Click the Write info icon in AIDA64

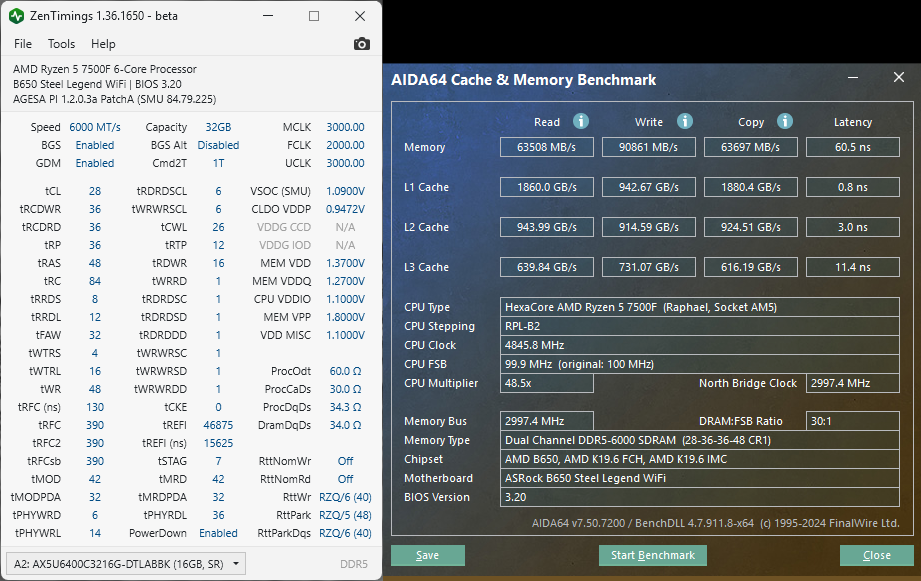click(685, 121)
